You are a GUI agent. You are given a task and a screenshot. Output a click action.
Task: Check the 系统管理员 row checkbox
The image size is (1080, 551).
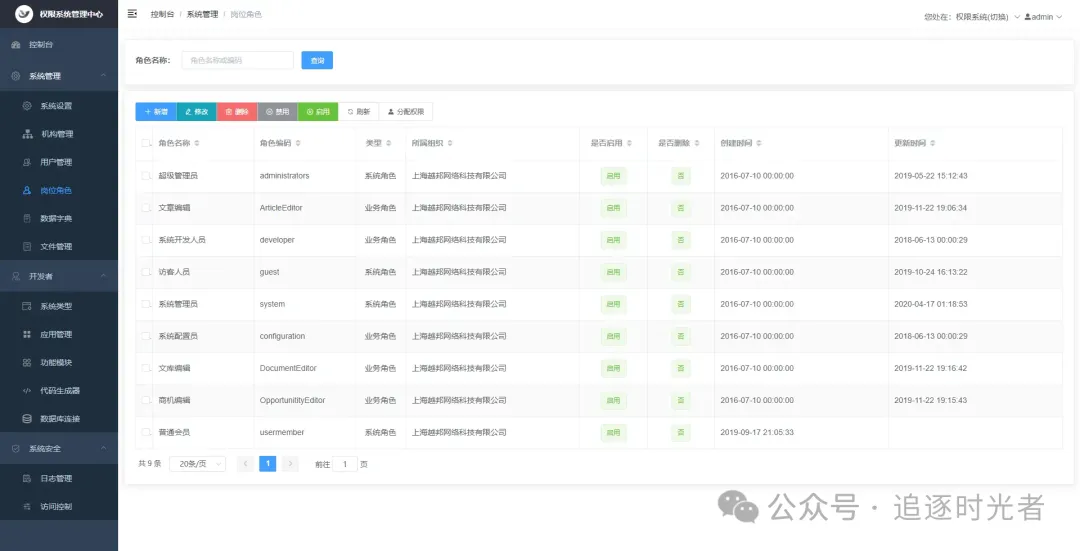tap(146, 304)
